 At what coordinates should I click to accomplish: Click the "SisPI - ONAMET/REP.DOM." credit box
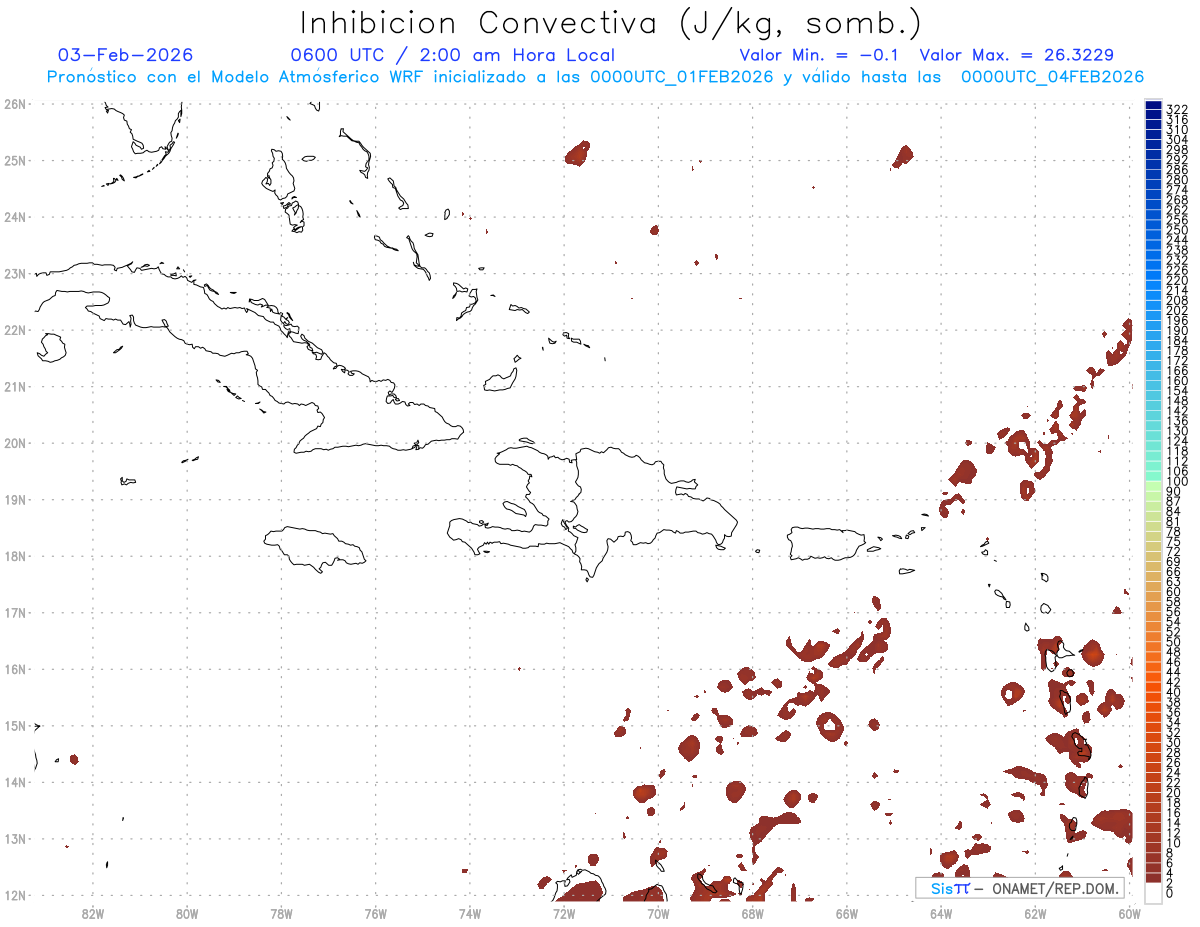click(1020, 888)
